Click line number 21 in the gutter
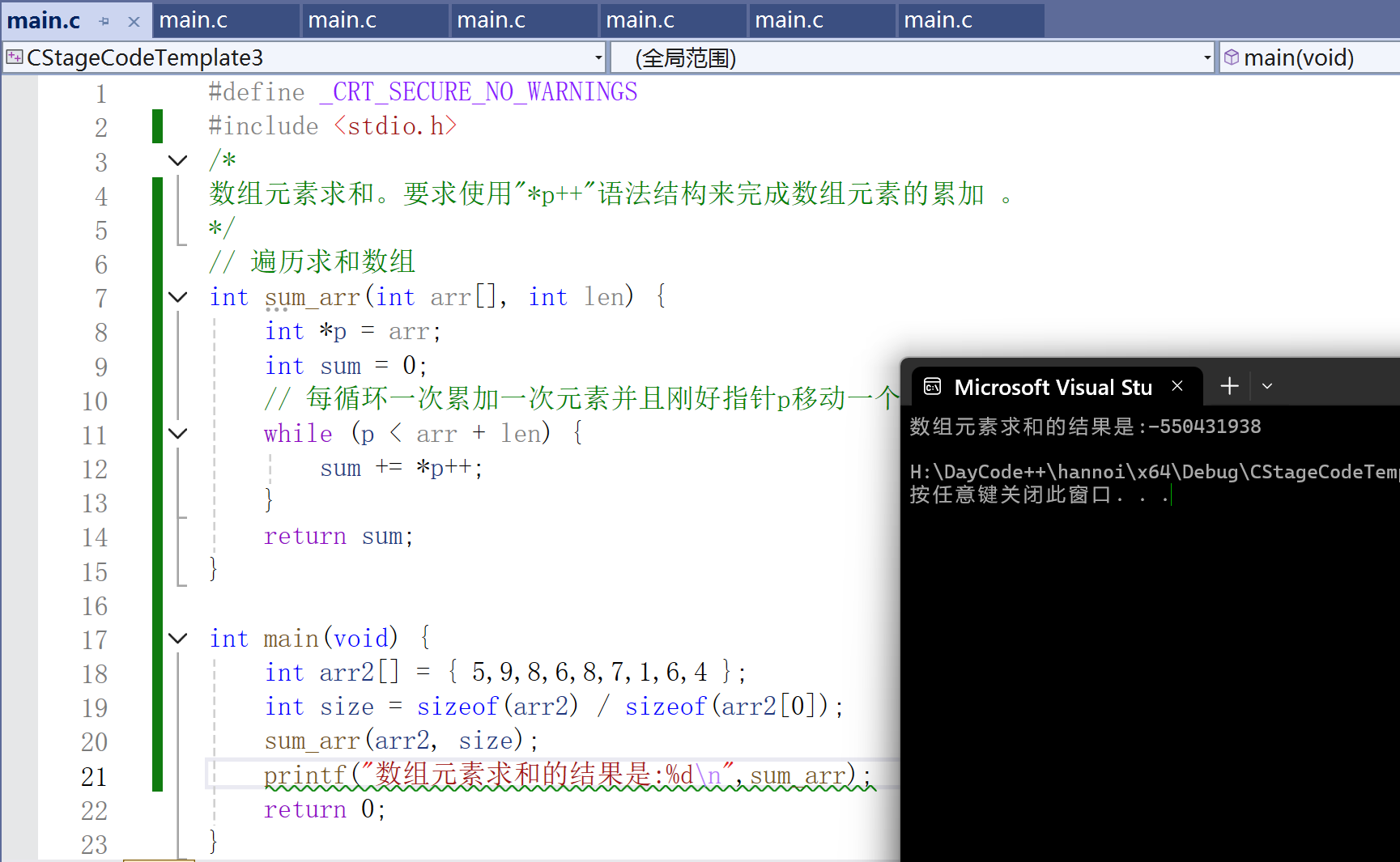Screen dimensions: 1400x862 [94, 777]
